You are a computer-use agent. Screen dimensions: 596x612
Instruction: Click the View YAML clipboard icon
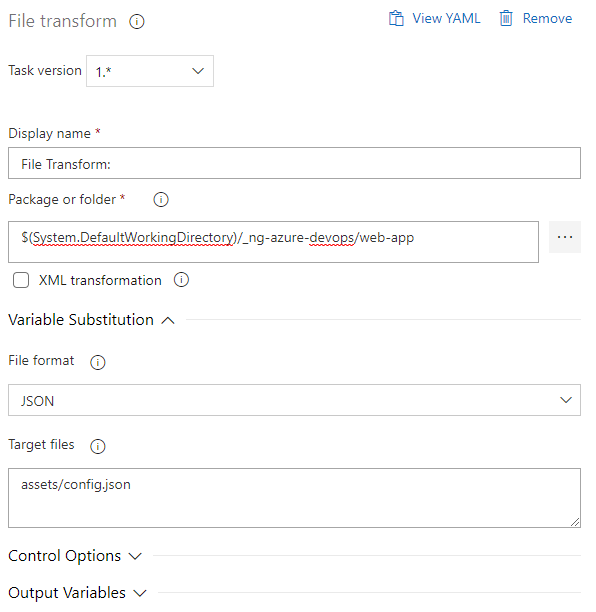(x=396, y=18)
